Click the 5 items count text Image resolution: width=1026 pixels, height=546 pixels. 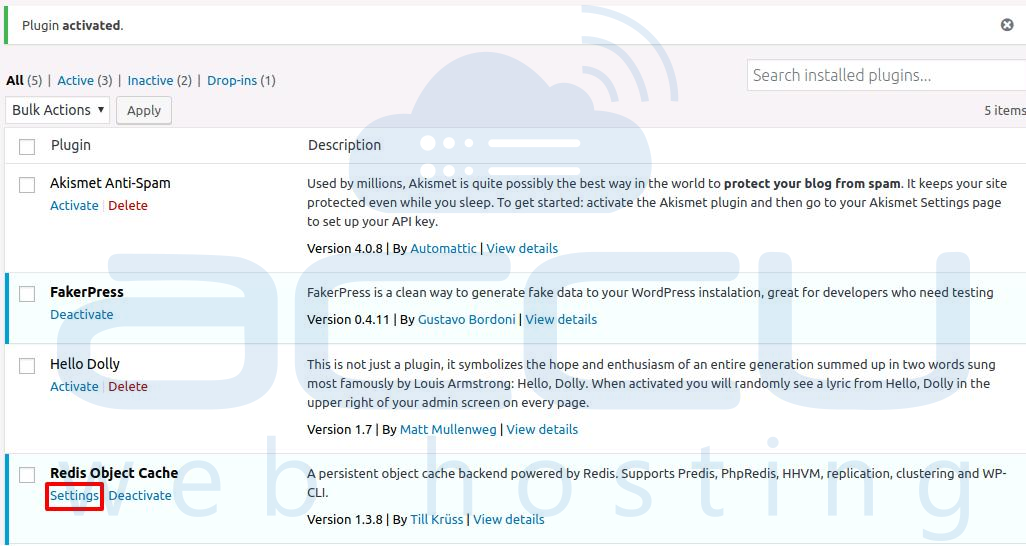[1004, 111]
